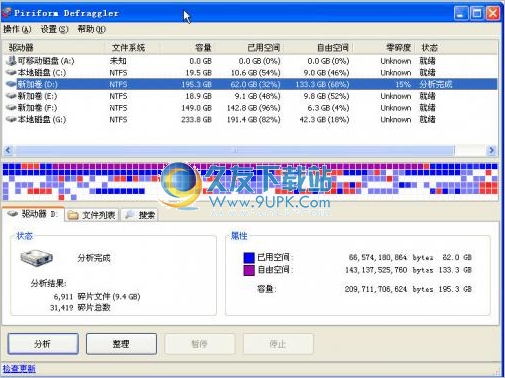Click the 本地磁盘 (G:) row name
The width and height of the screenshot is (505, 378).
click(41, 119)
